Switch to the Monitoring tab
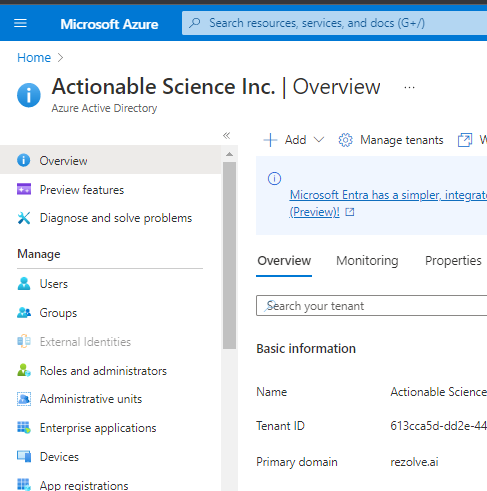This screenshot has height=491, width=487. tap(367, 260)
